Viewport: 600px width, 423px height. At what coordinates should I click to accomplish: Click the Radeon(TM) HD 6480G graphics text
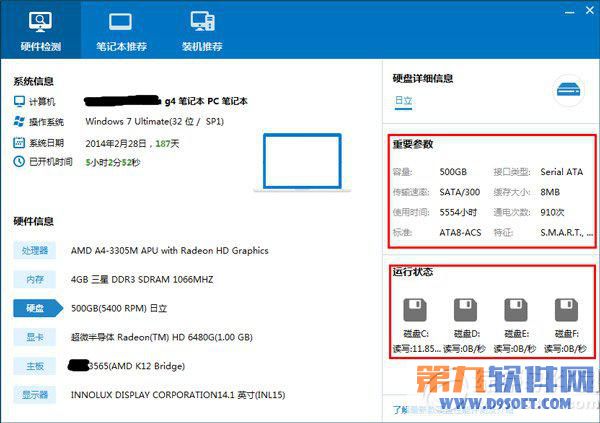tap(162, 337)
